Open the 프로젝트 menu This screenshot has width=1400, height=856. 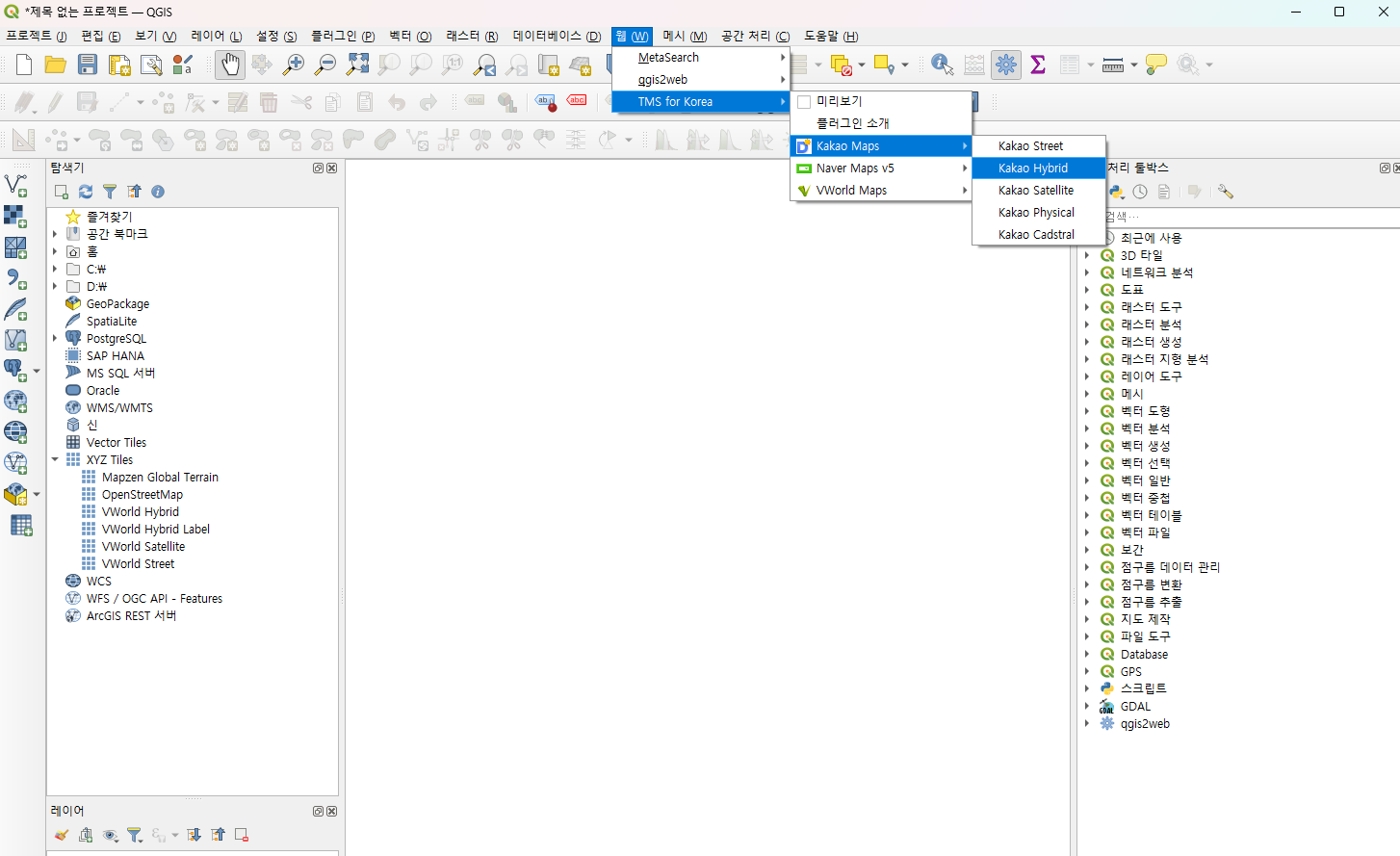[x=37, y=36]
